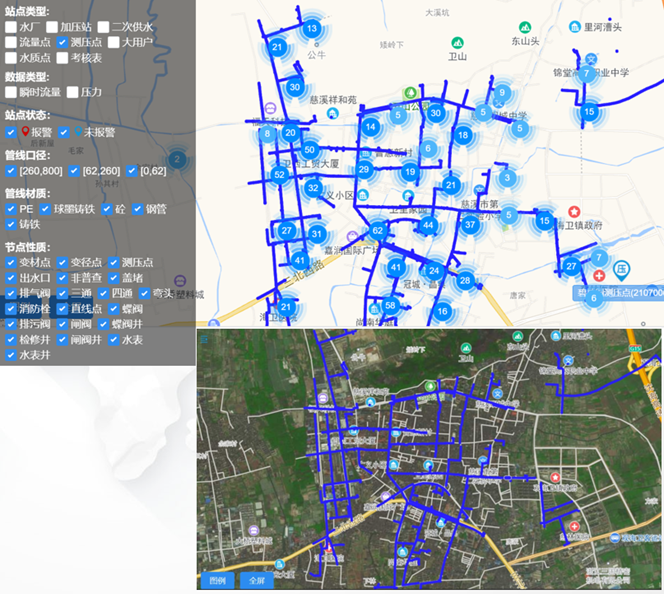Expand the cluster marker numbered 44
Screen dimensions: 664x594
point(428,225)
